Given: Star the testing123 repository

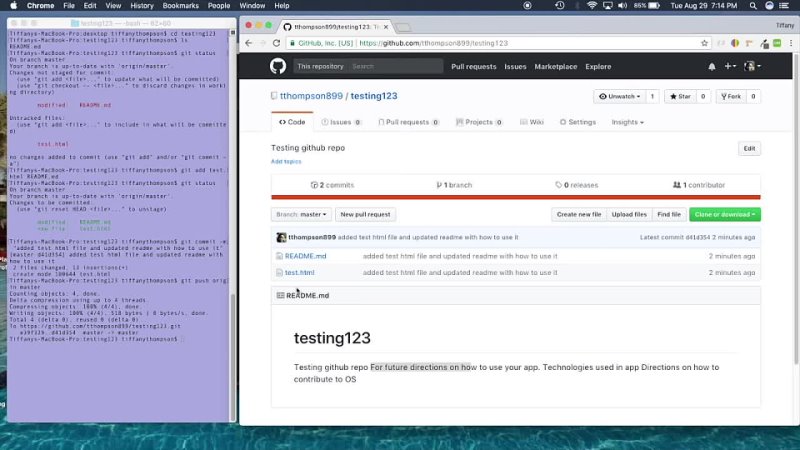Looking at the screenshot, I should tap(680, 96).
